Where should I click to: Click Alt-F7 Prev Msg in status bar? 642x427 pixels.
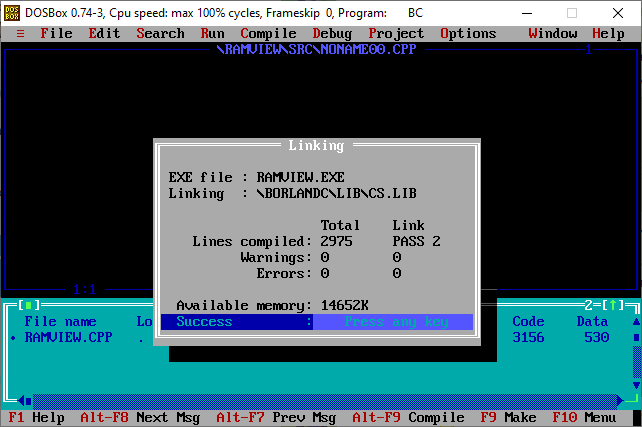(276, 418)
